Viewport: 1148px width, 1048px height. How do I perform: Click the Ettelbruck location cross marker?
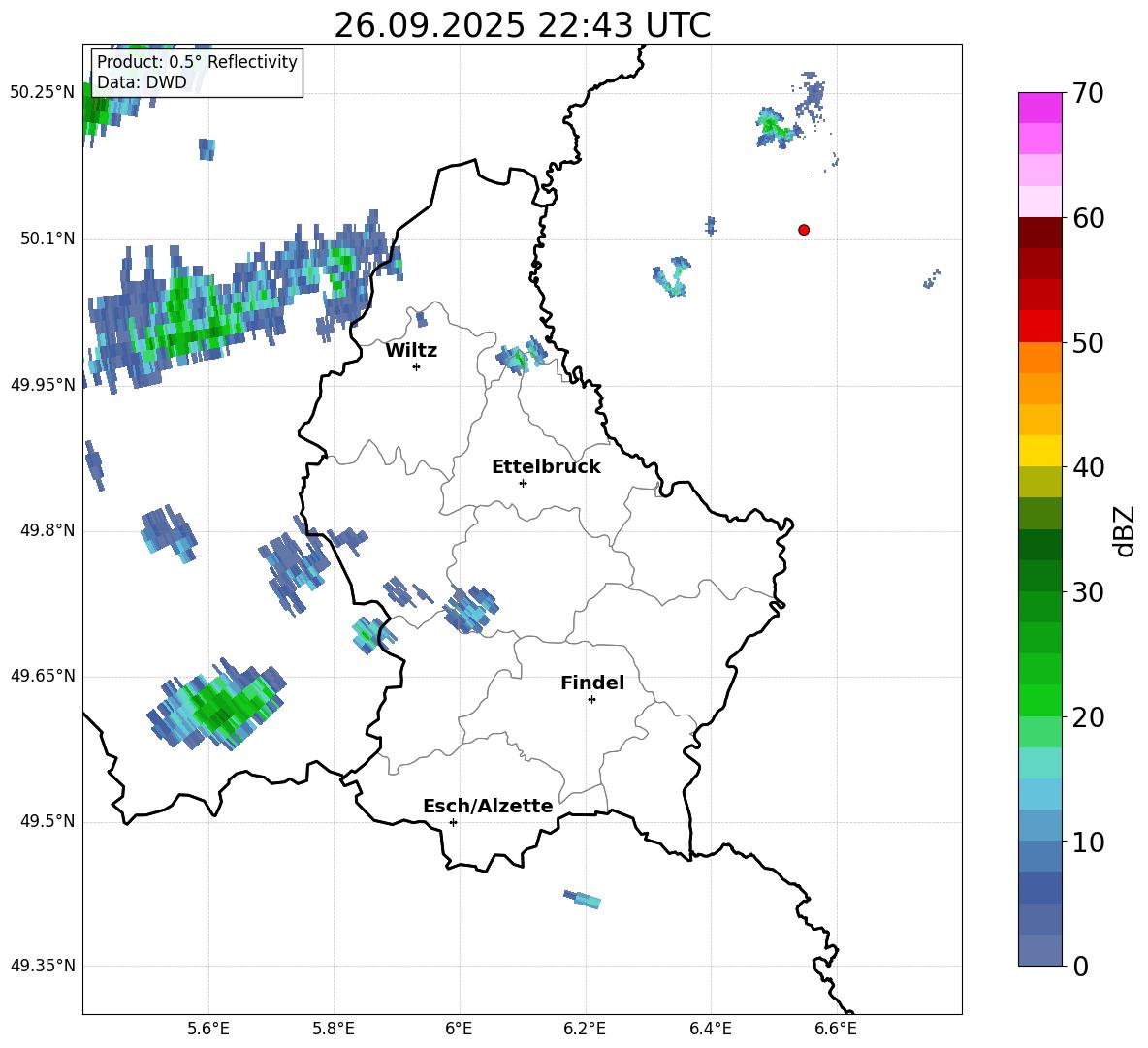click(523, 483)
